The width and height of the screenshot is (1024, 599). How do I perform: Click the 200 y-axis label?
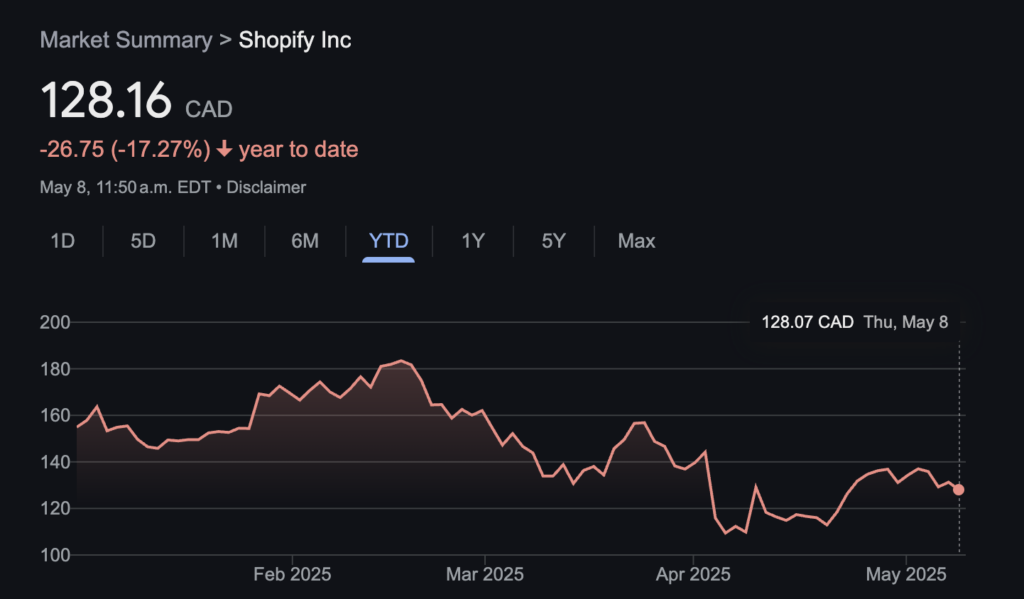[x=54, y=322]
